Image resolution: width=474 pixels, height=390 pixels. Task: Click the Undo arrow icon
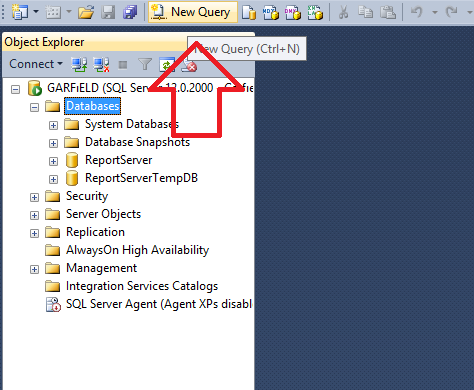tap(417, 12)
